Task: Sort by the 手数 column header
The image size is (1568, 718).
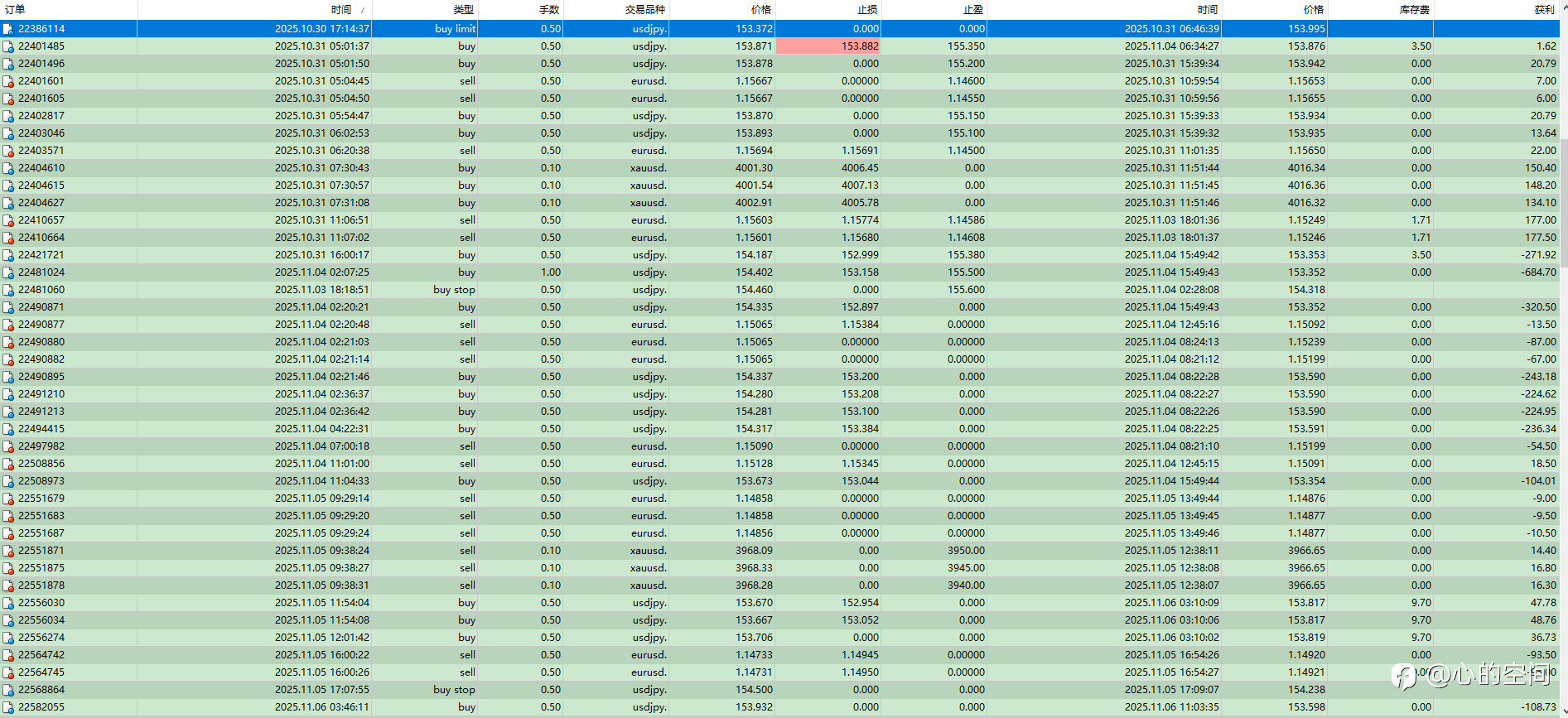Action: coord(521,10)
